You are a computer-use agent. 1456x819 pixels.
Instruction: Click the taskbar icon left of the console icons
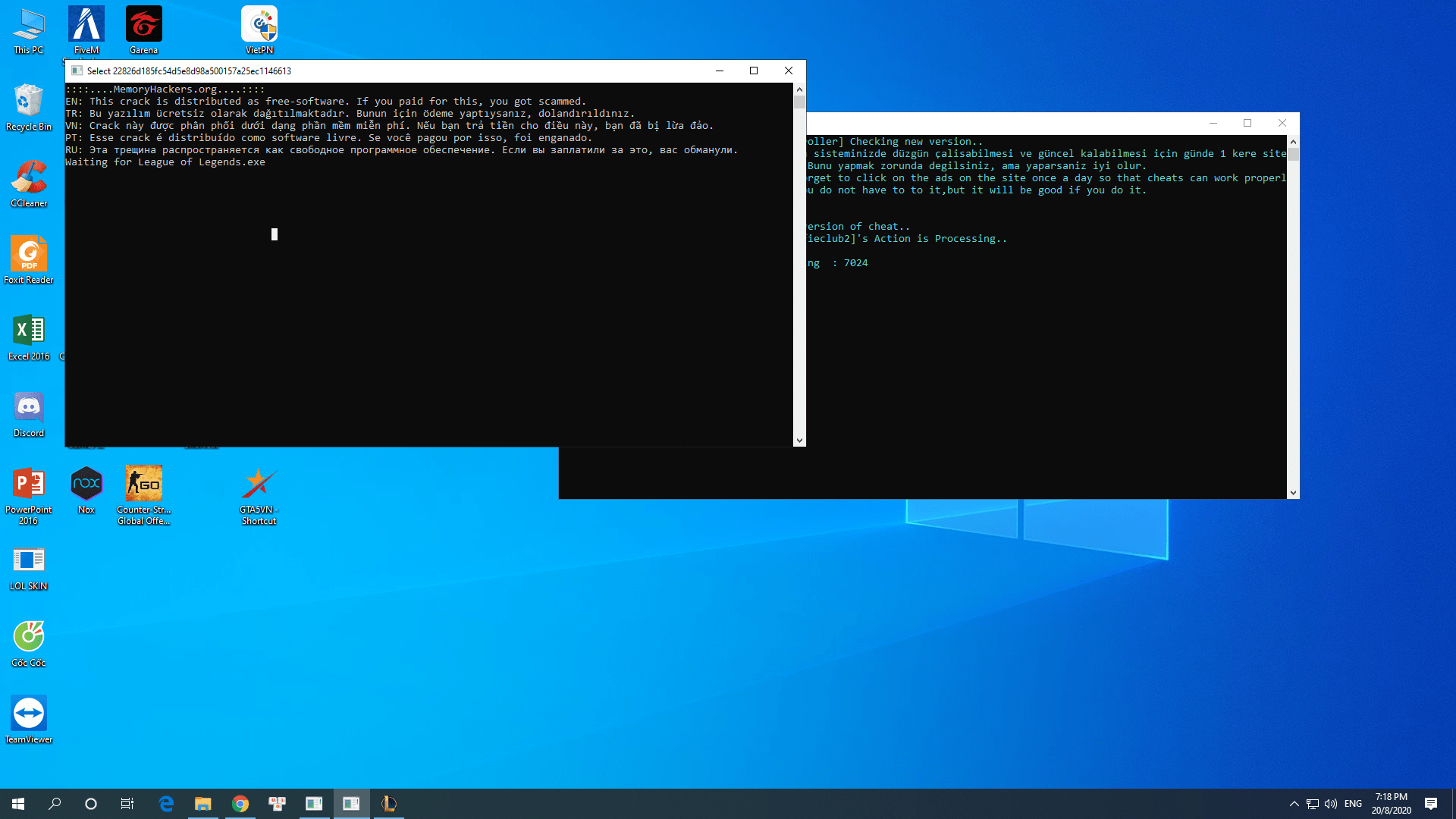pyautogui.click(x=277, y=804)
